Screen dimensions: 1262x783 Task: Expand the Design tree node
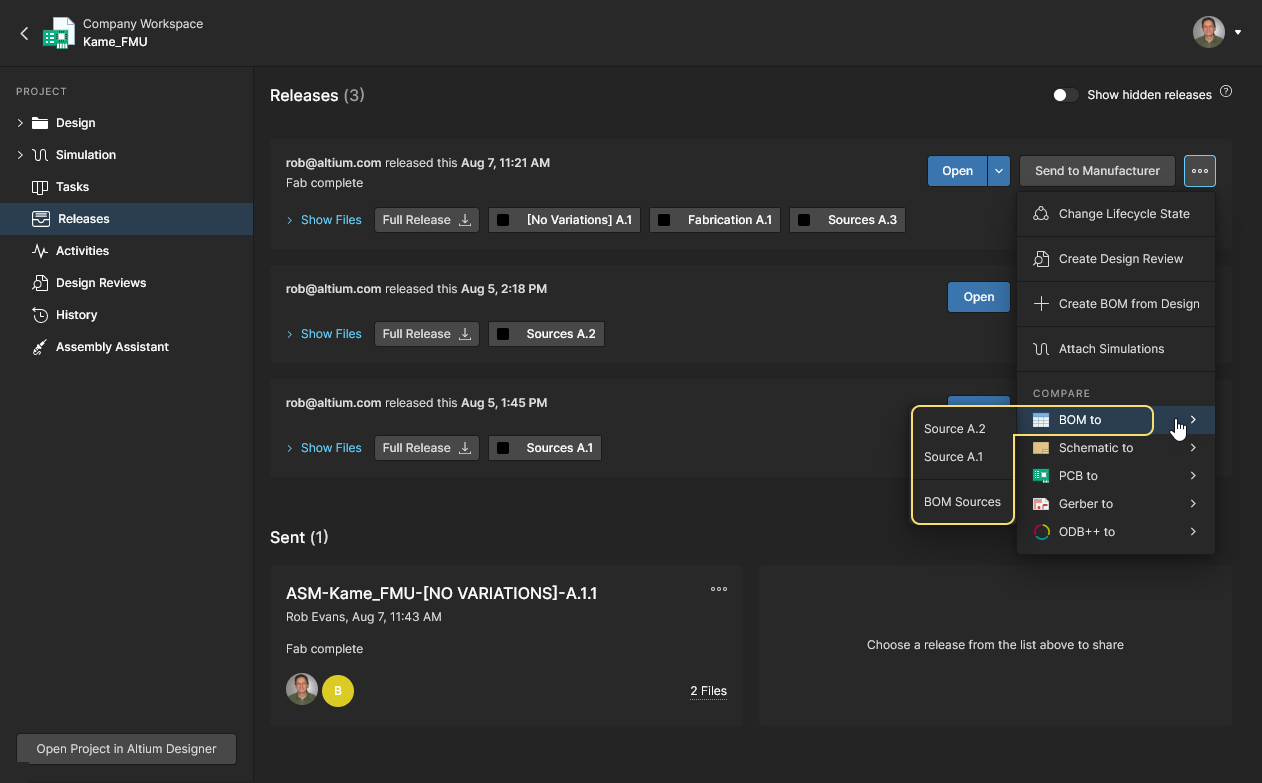pos(20,123)
